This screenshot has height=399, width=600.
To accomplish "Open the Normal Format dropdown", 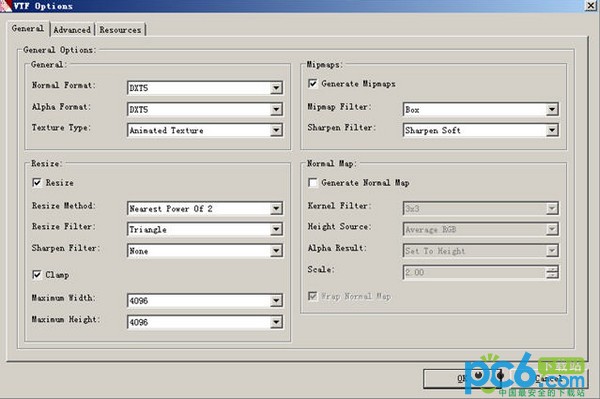I will pyautogui.click(x=205, y=88).
